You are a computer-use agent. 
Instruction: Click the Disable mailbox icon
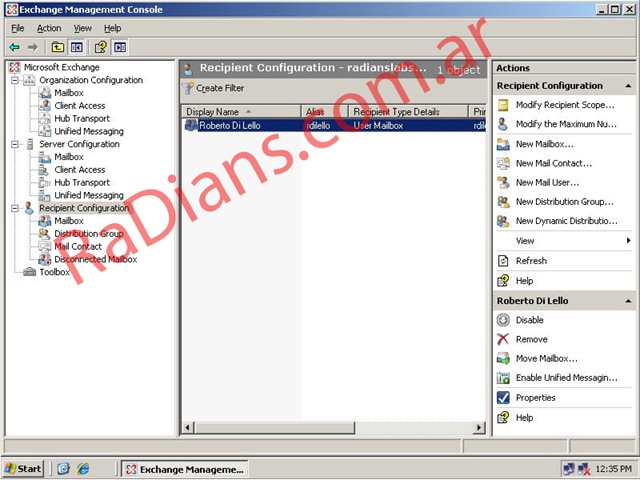click(503, 320)
